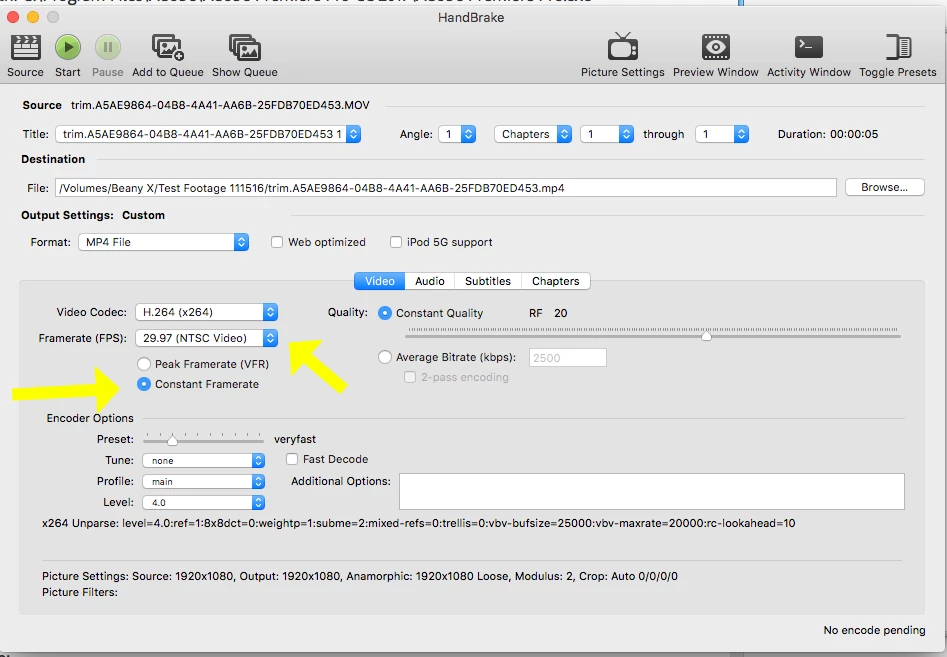Image resolution: width=947 pixels, height=657 pixels.
Task: Switch to the Subtitles tab
Action: [488, 281]
